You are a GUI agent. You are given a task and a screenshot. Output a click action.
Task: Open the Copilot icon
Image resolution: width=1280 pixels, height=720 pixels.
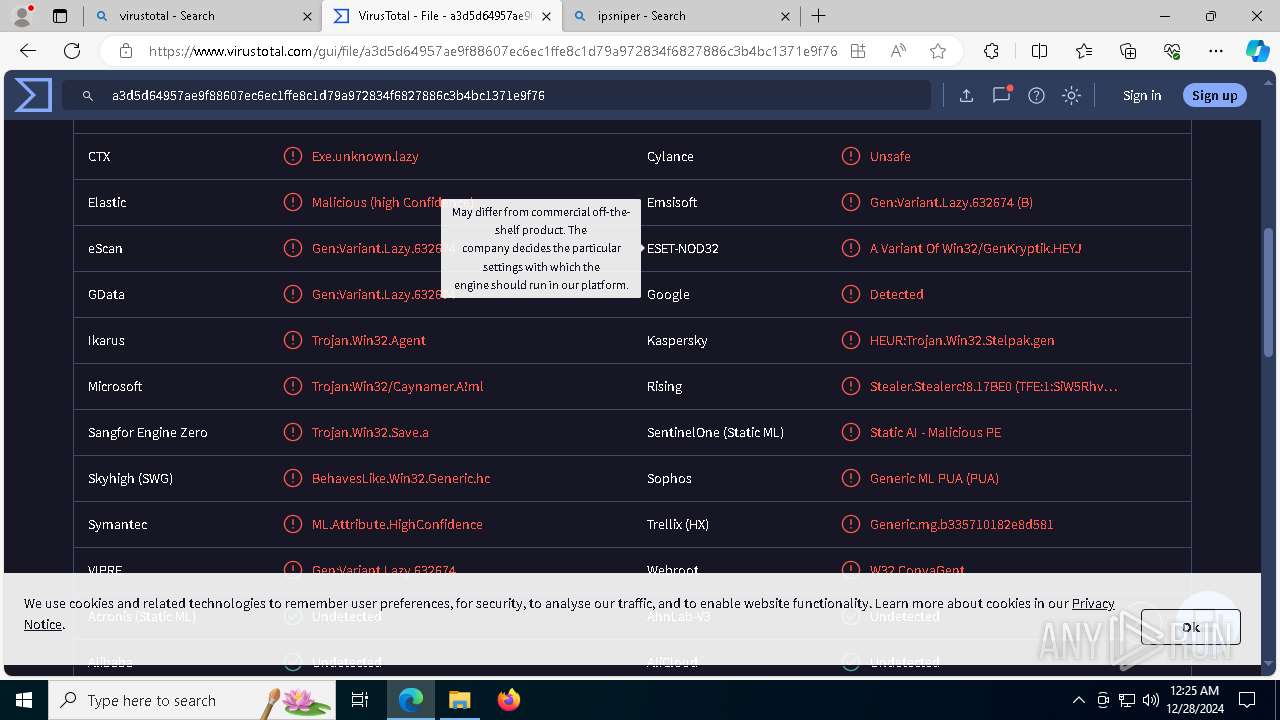pos(1257,51)
